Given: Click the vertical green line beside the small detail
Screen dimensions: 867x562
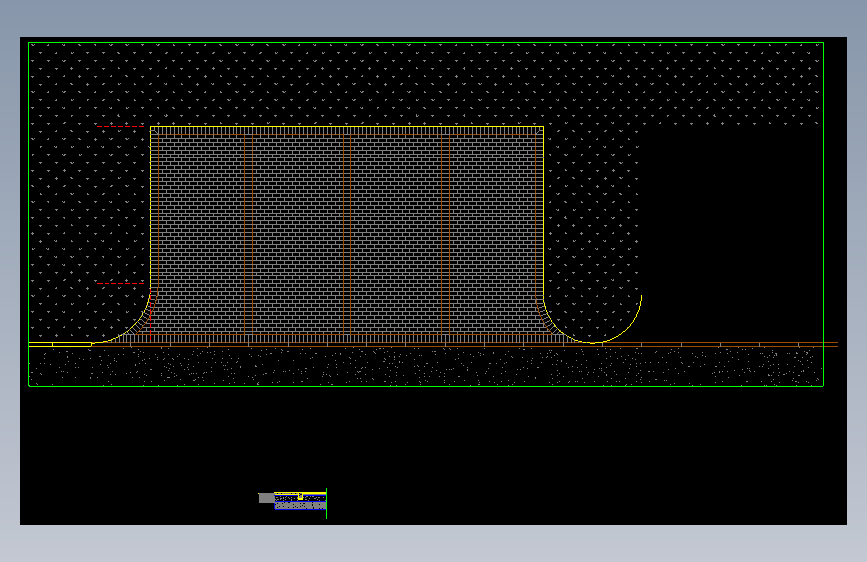Looking at the screenshot, I should tap(327, 503).
